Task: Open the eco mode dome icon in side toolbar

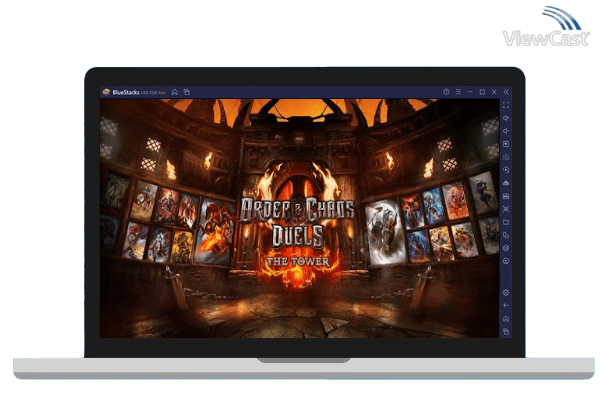Action: tap(506, 183)
